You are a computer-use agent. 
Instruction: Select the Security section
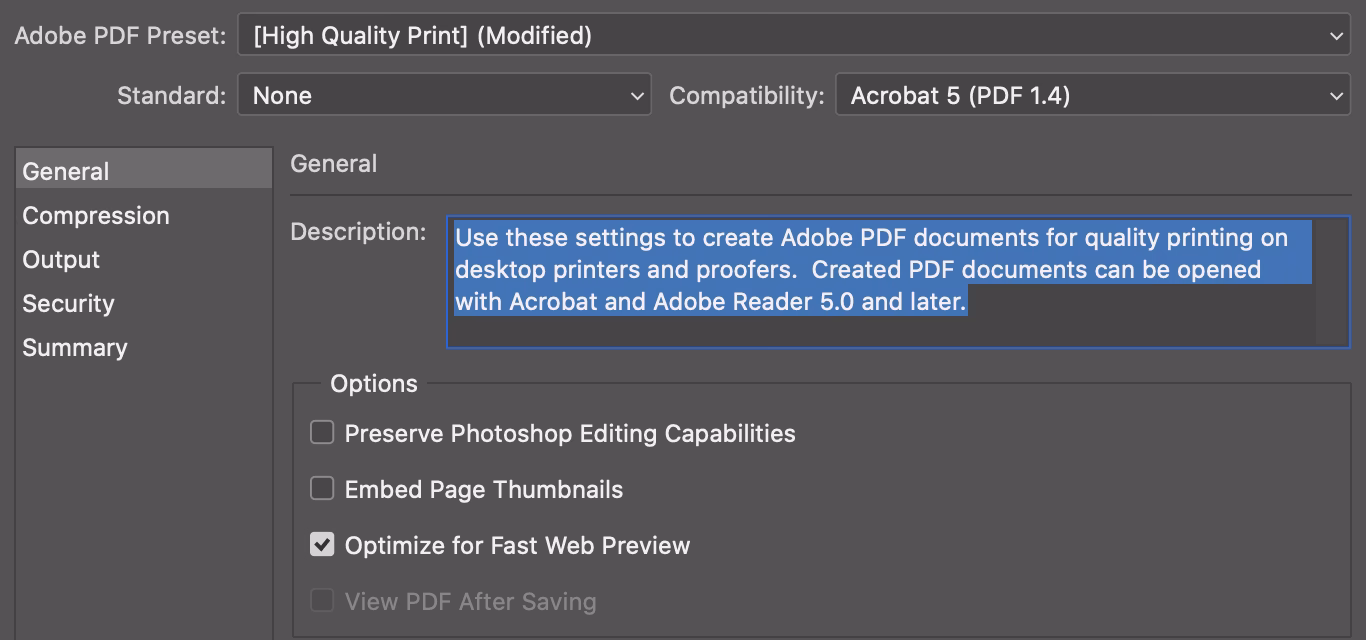click(x=68, y=303)
